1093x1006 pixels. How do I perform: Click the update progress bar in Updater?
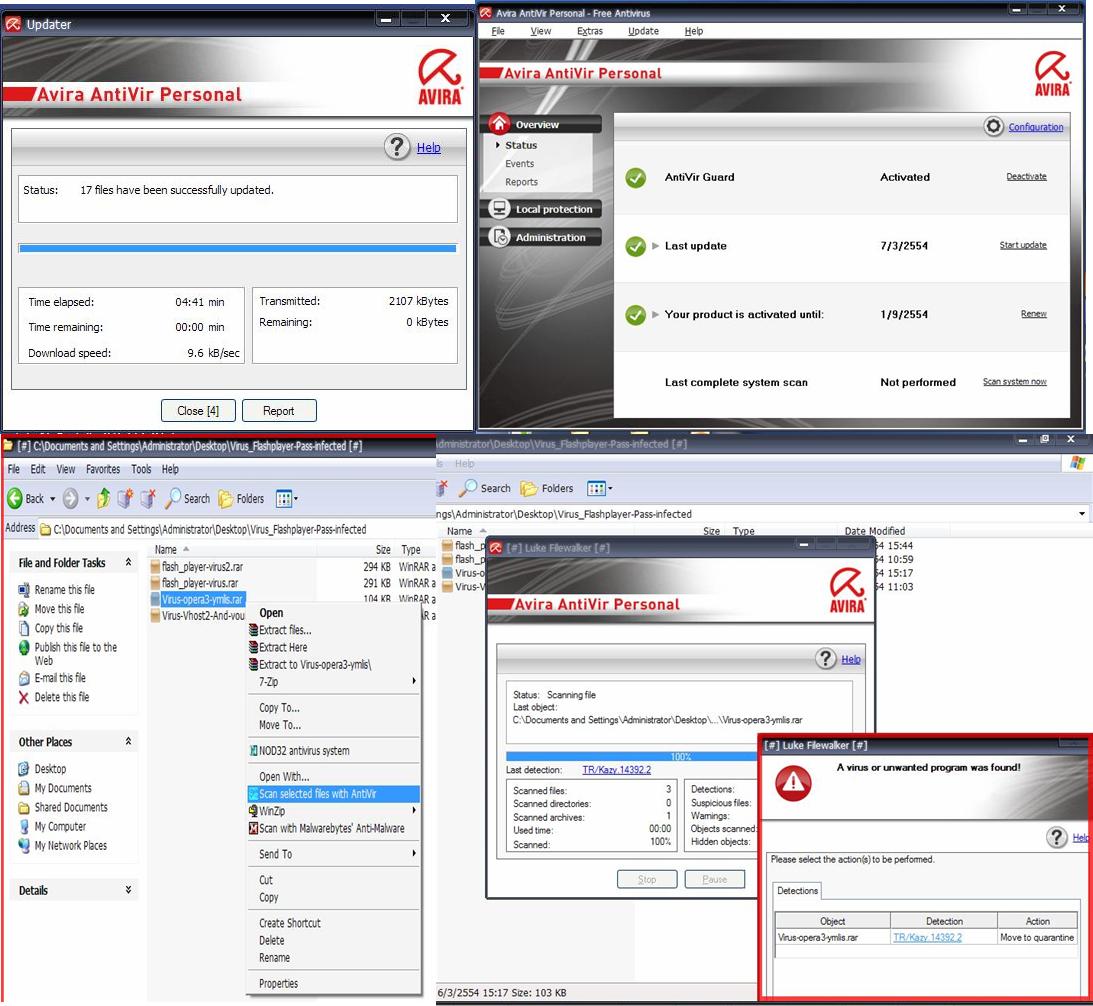tap(238, 248)
